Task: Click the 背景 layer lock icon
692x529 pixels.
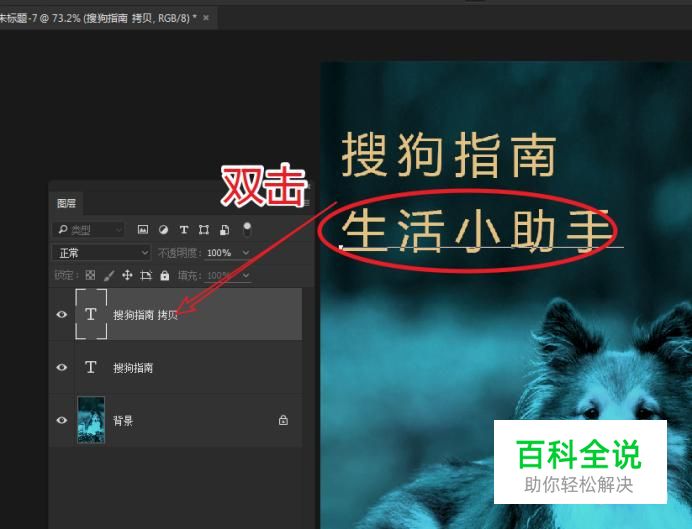Action: click(x=283, y=420)
